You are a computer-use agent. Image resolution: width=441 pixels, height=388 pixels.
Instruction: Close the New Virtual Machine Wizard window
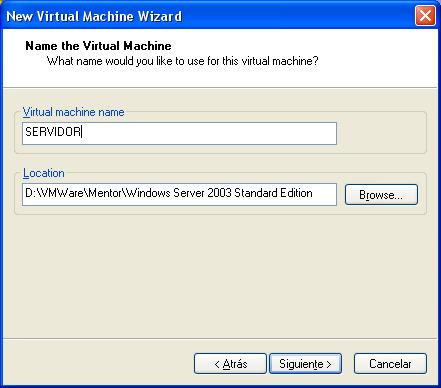click(x=425, y=15)
